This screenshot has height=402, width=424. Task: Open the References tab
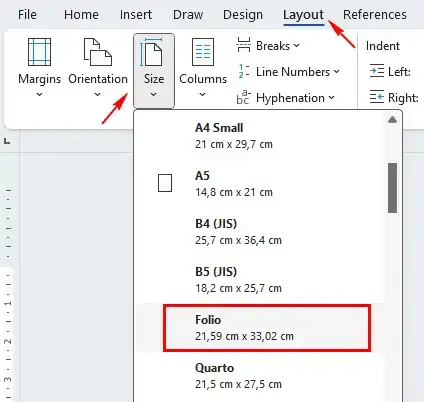[x=375, y=15]
